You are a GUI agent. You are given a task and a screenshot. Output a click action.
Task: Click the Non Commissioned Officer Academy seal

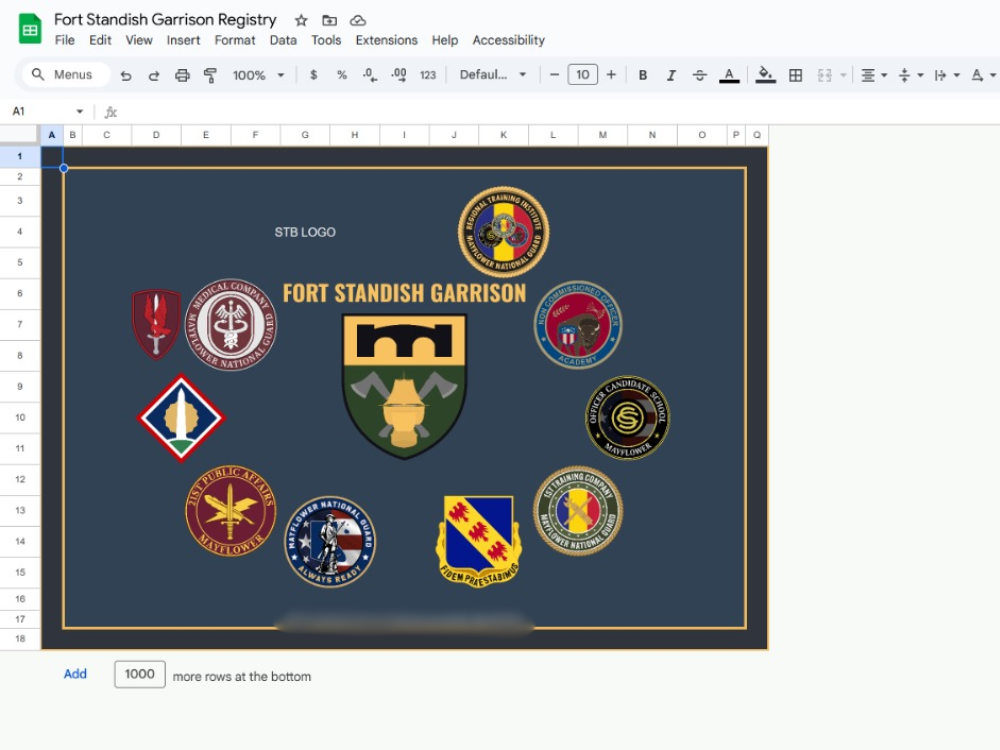coord(578,325)
